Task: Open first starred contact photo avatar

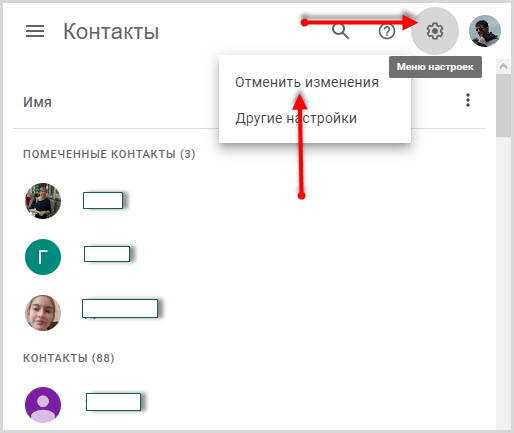Action: click(43, 201)
